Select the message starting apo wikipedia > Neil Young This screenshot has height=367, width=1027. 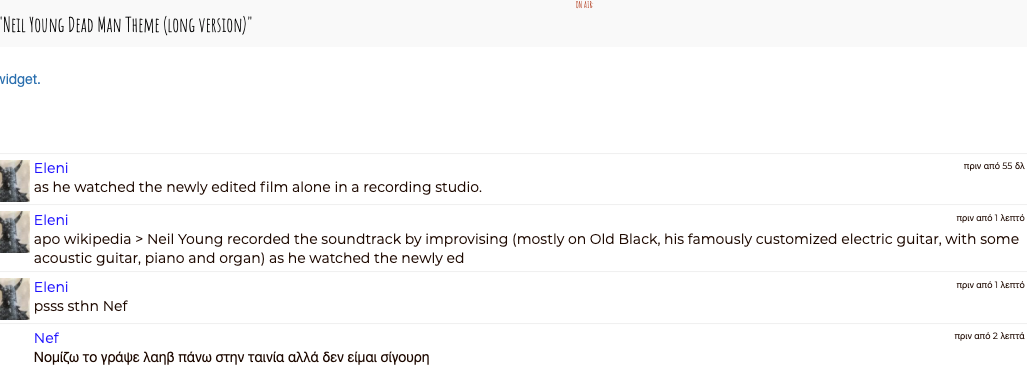pyautogui.click(x=527, y=249)
